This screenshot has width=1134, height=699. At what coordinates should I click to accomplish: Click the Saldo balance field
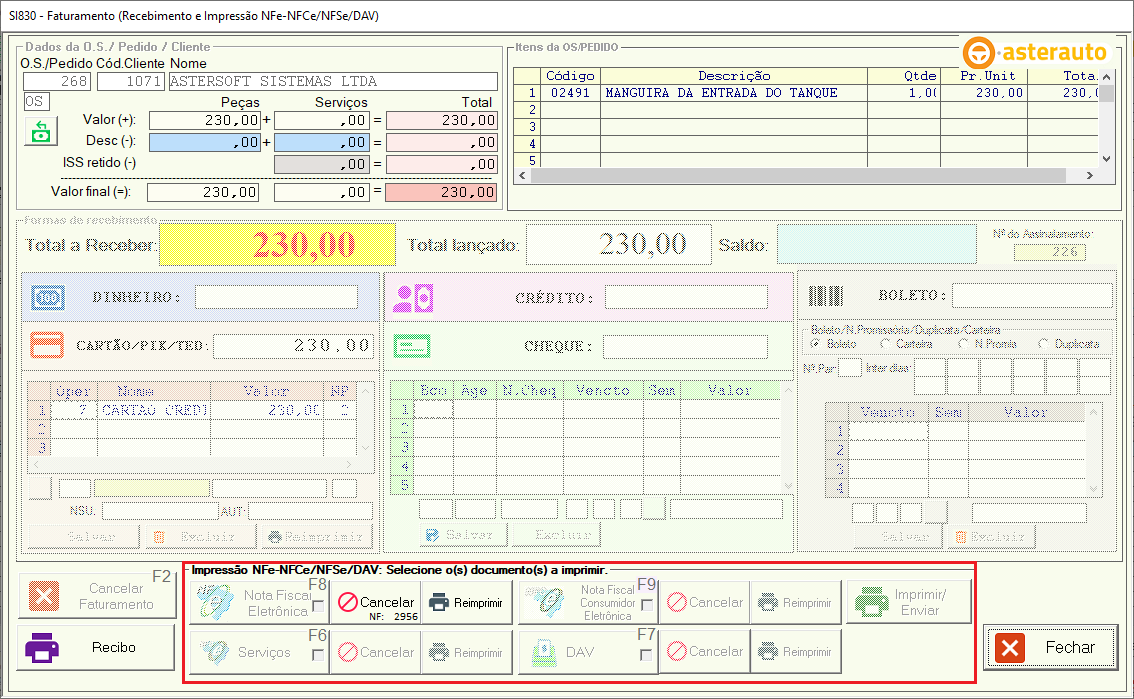pyautogui.click(x=877, y=244)
